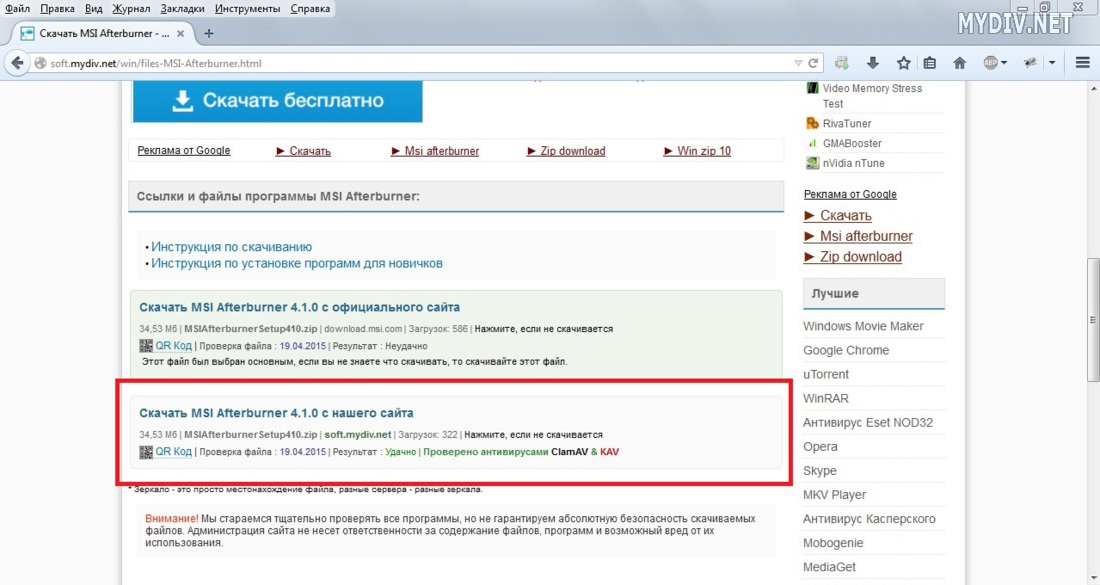Click the QR code icon in 'с нашего сайта' block
The width and height of the screenshot is (1100, 585).
pos(146,452)
